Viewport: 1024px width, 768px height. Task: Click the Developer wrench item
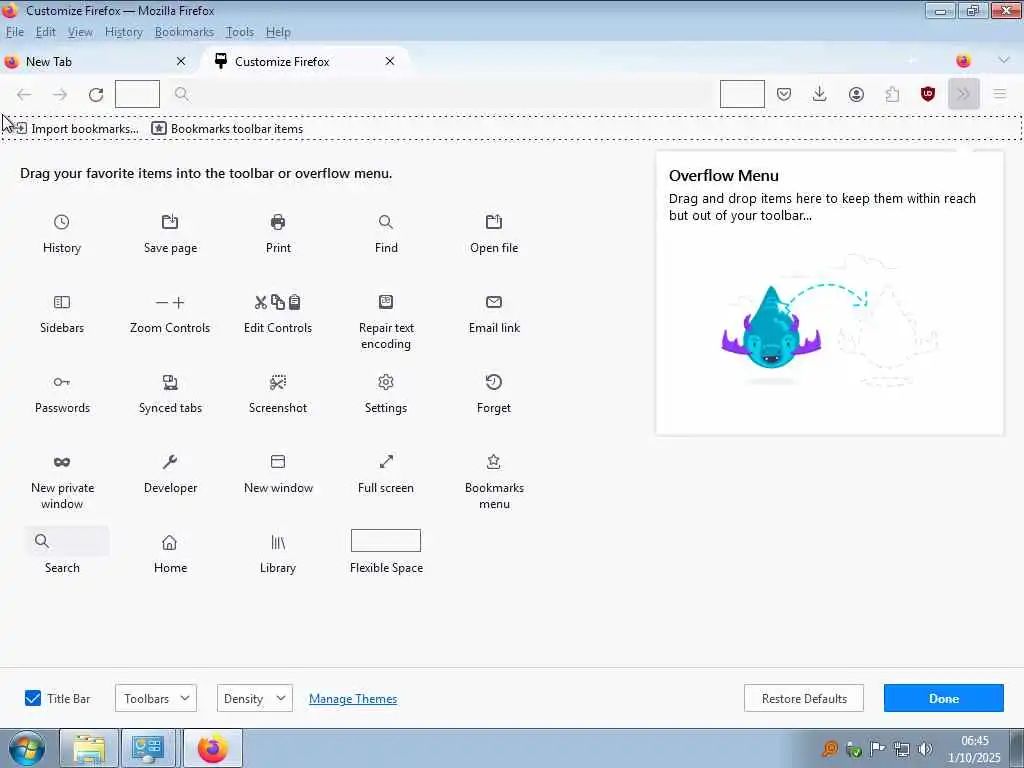170,474
